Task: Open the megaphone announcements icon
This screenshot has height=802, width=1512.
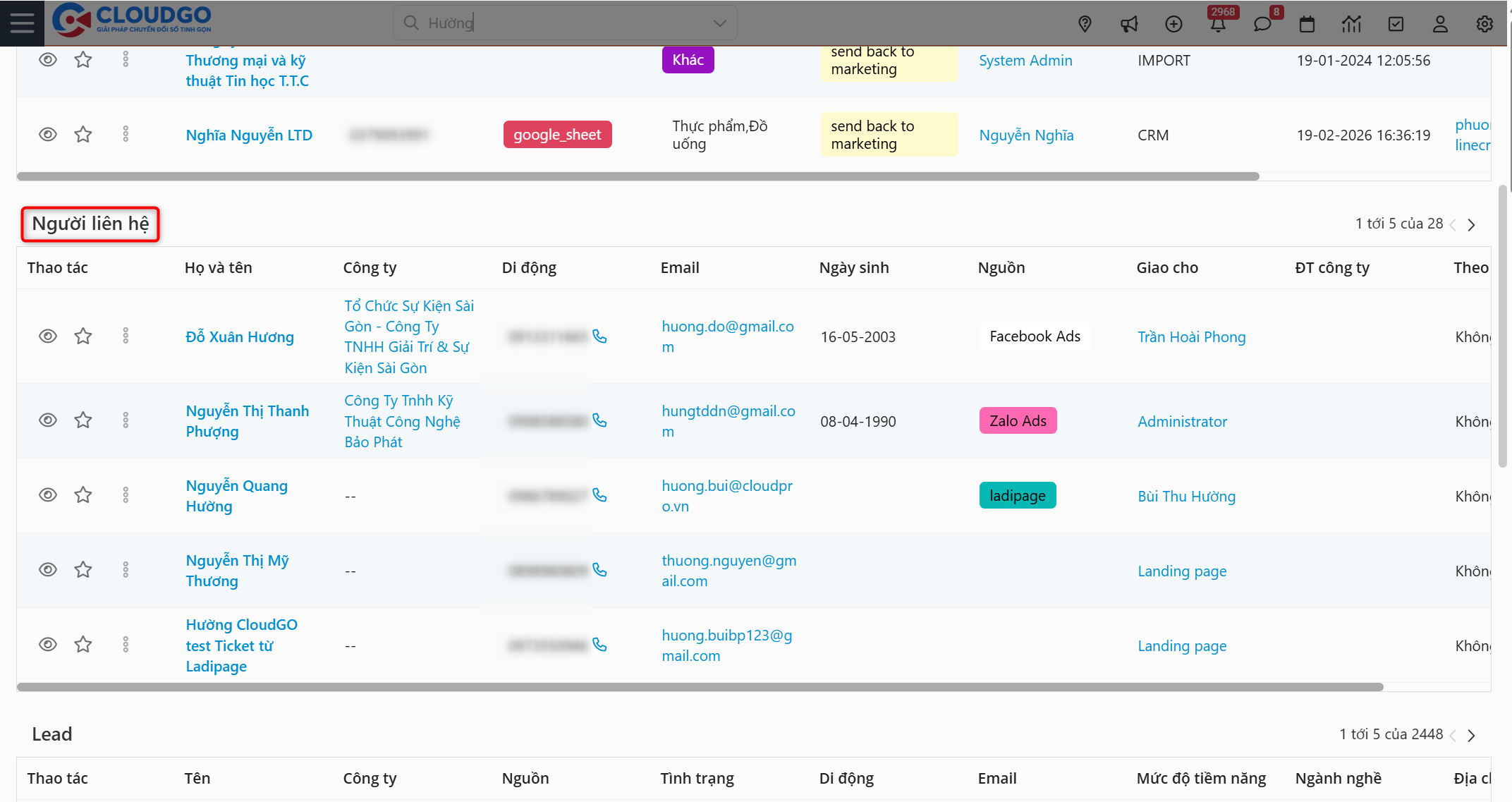Action: 1129,24
